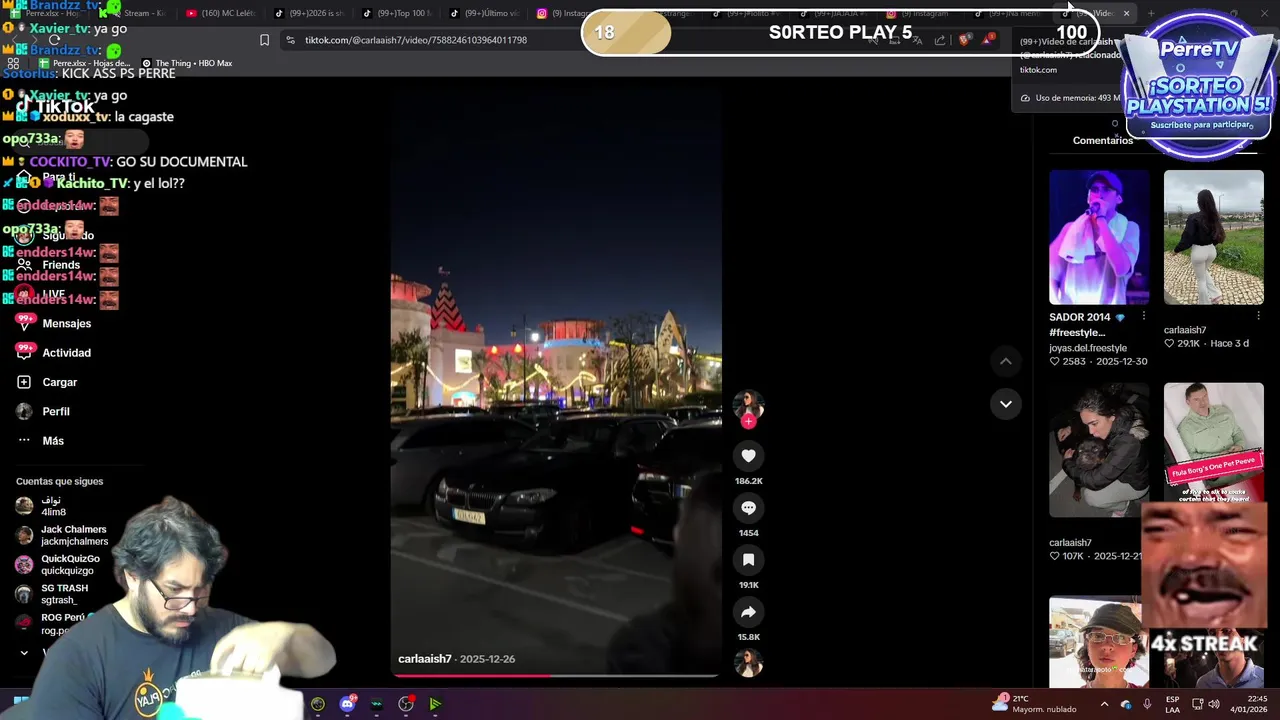Open carlaaish7 29.1K likes video thumbnail
1280x720 pixels.
click(x=1213, y=237)
